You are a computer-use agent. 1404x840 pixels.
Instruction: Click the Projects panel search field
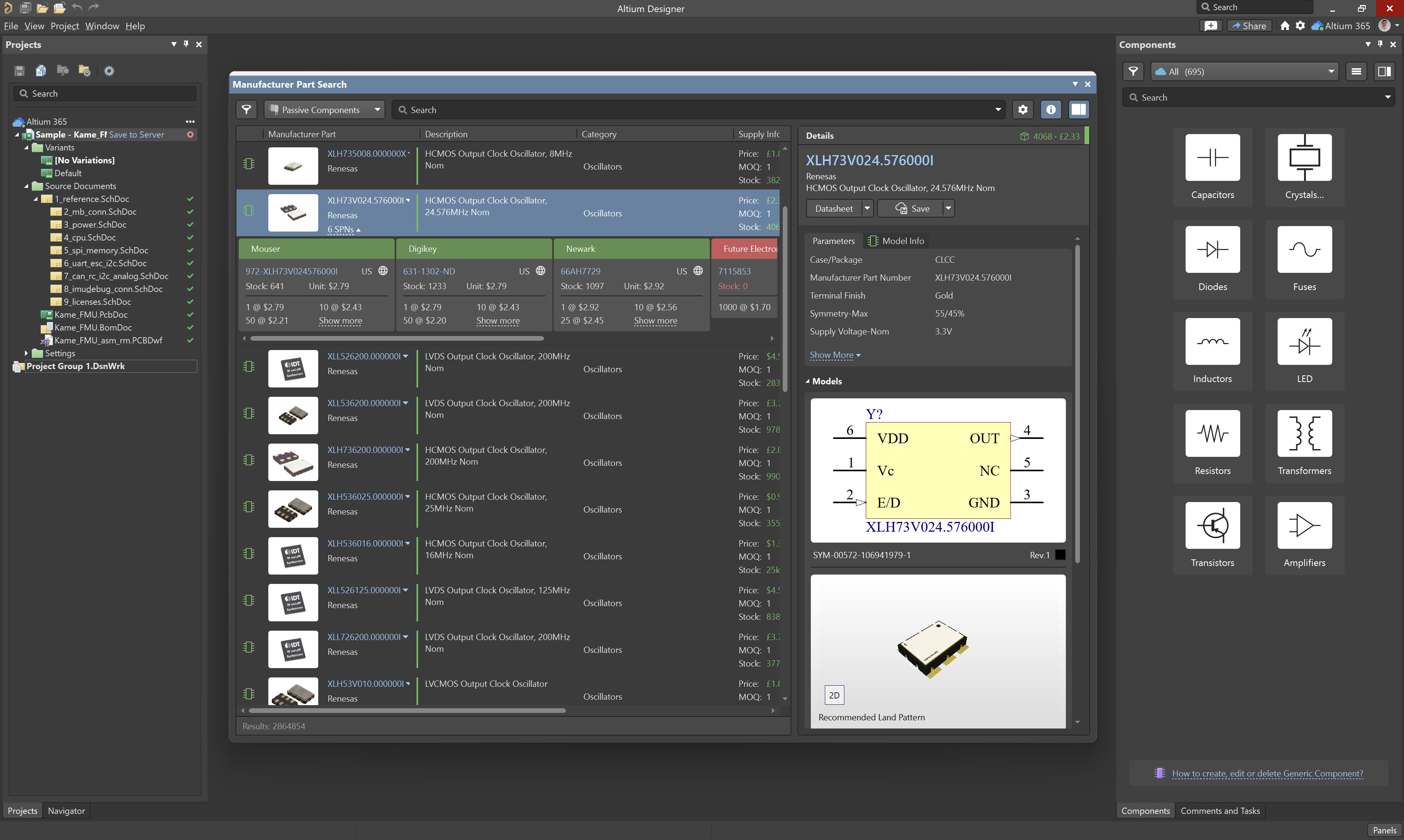pos(105,94)
